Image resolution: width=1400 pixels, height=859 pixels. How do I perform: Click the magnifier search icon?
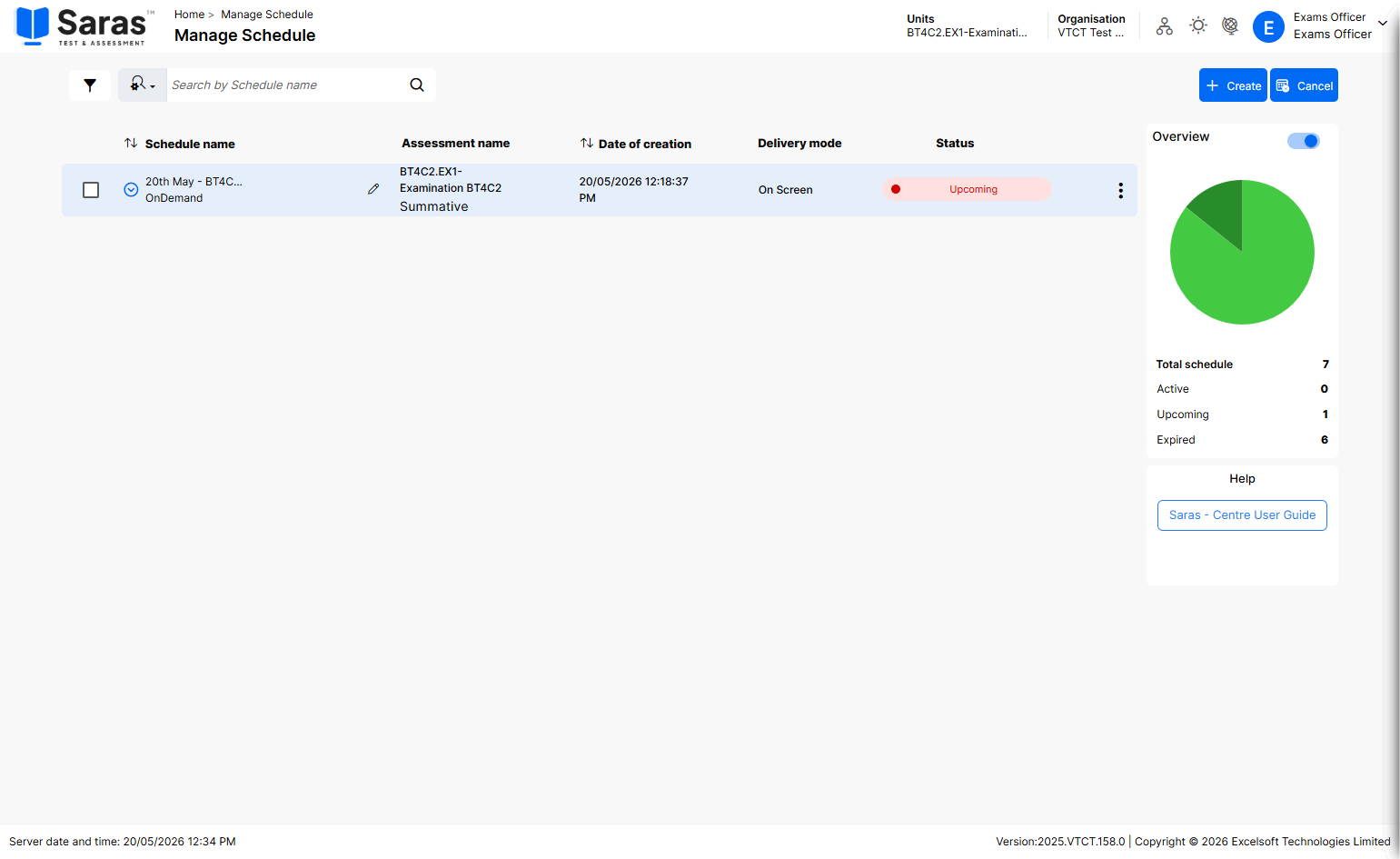[x=417, y=85]
